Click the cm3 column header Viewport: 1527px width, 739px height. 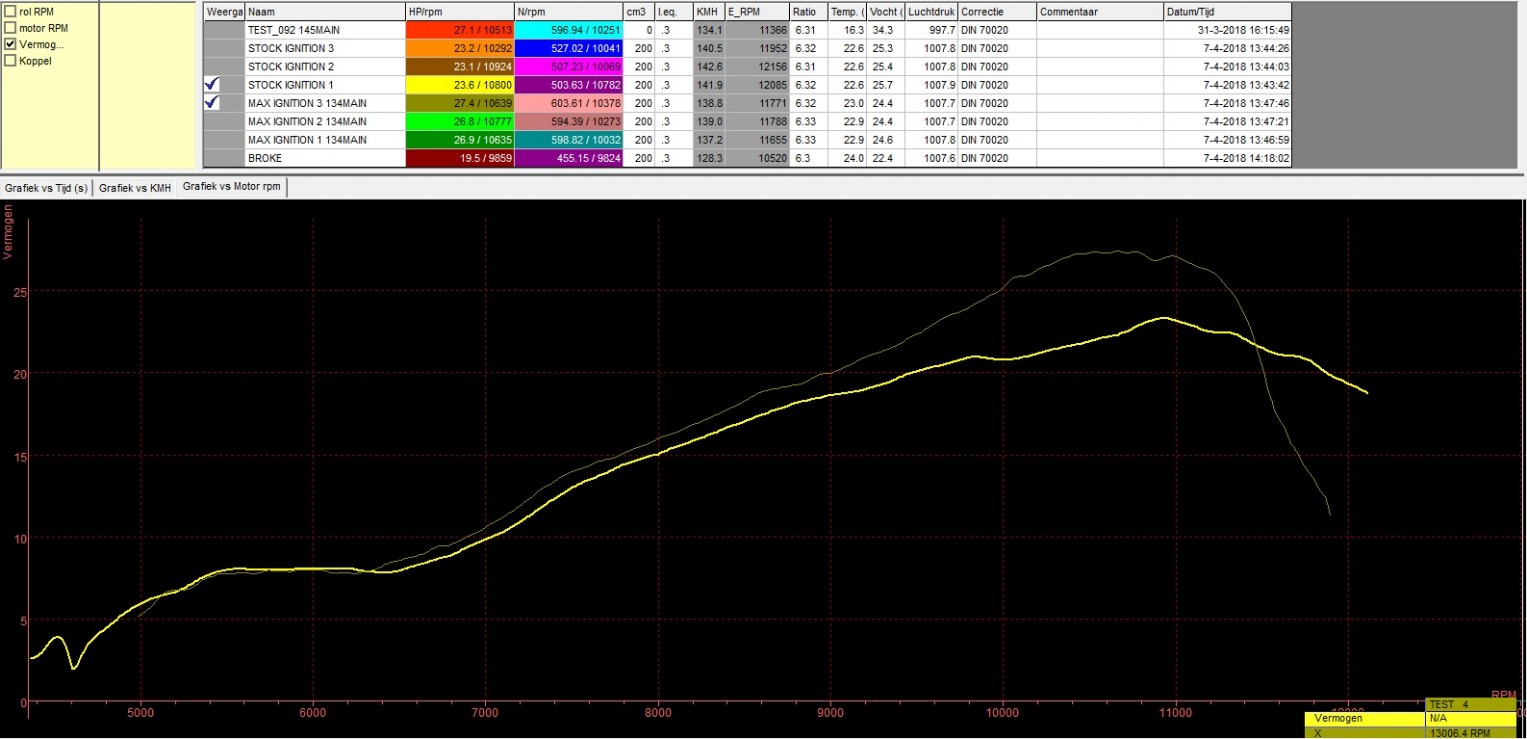pyautogui.click(x=641, y=11)
